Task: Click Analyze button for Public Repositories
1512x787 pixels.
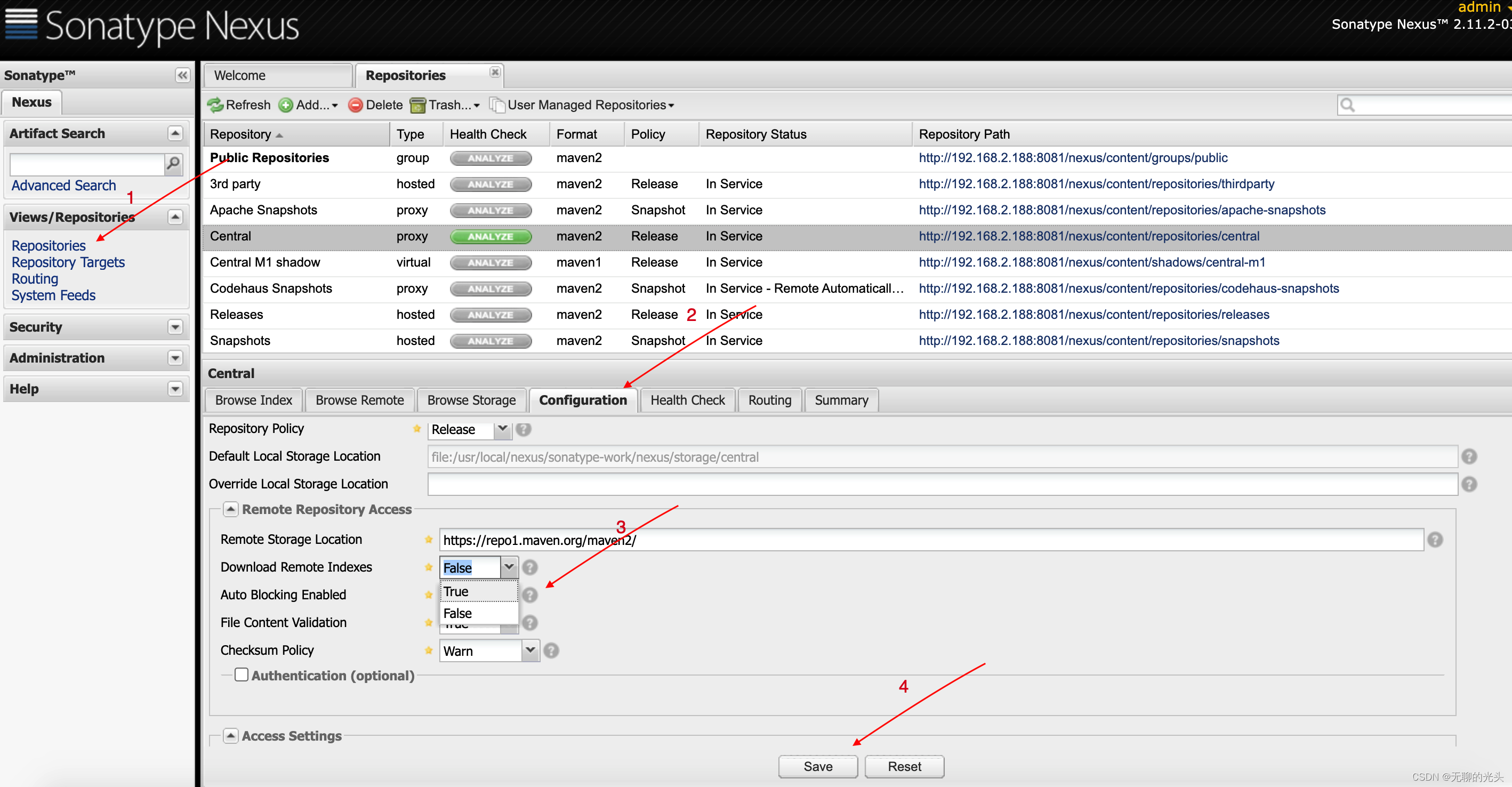Action: (x=490, y=158)
